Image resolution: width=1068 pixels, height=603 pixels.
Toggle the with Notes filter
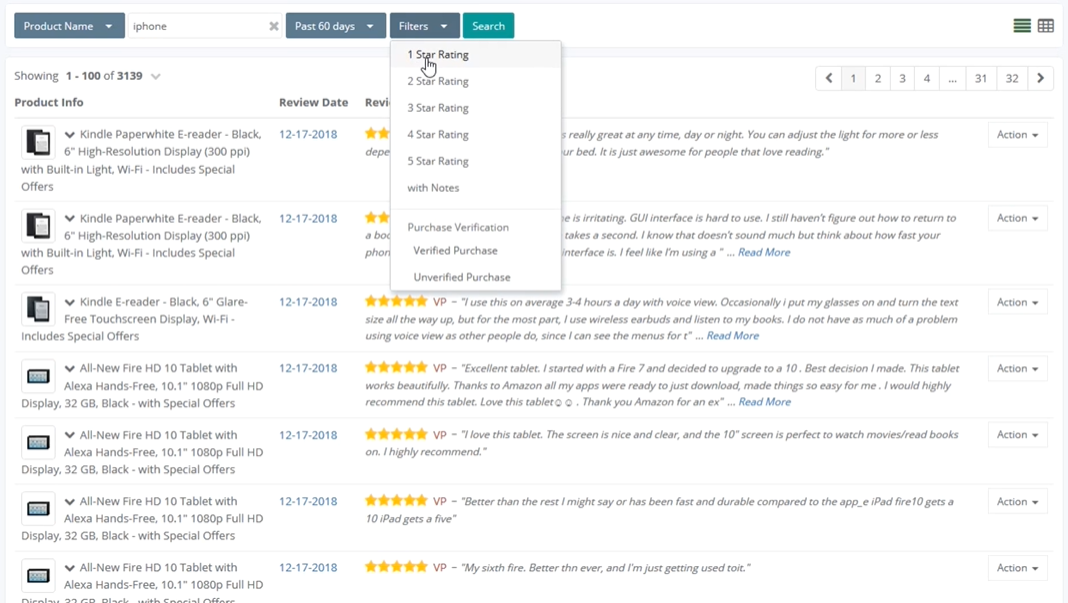[432, 187]
